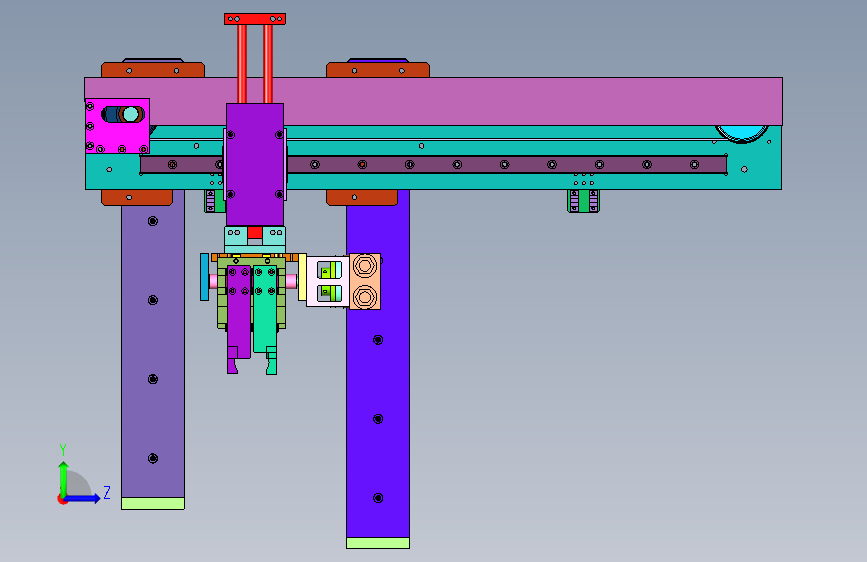
Task: Pick the purple gripper finger
Action: tap(238, 319)
